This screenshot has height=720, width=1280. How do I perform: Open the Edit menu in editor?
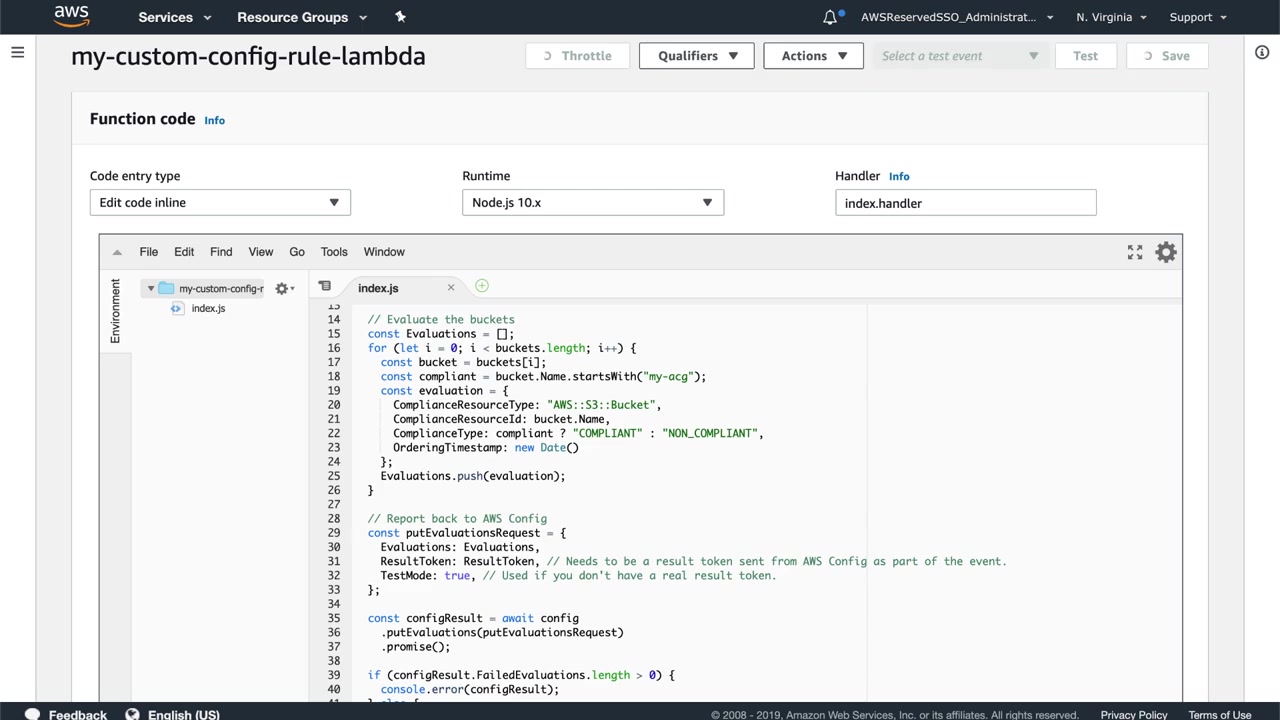(184, 252)
